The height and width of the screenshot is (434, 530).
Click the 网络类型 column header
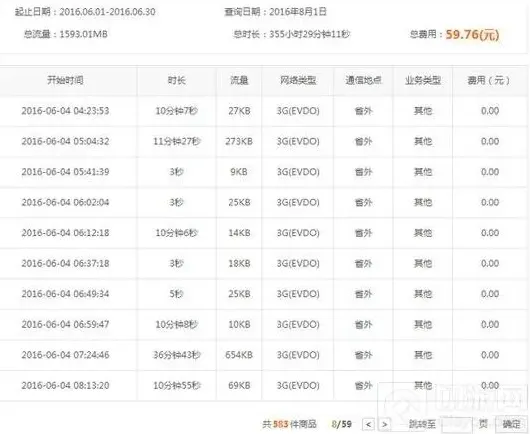(298, 80)
